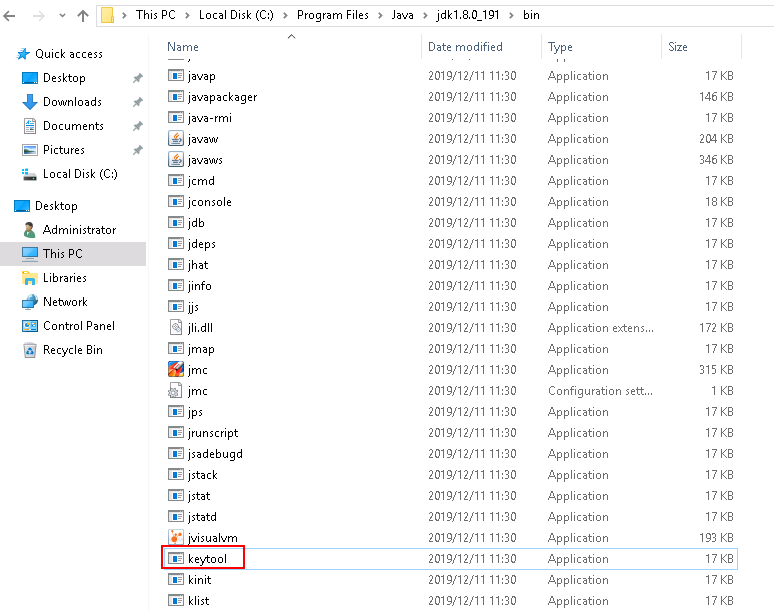Open pinned Desktop under Quick access
This screenshot has height=612, width=774.
click(x=64, y=78)
